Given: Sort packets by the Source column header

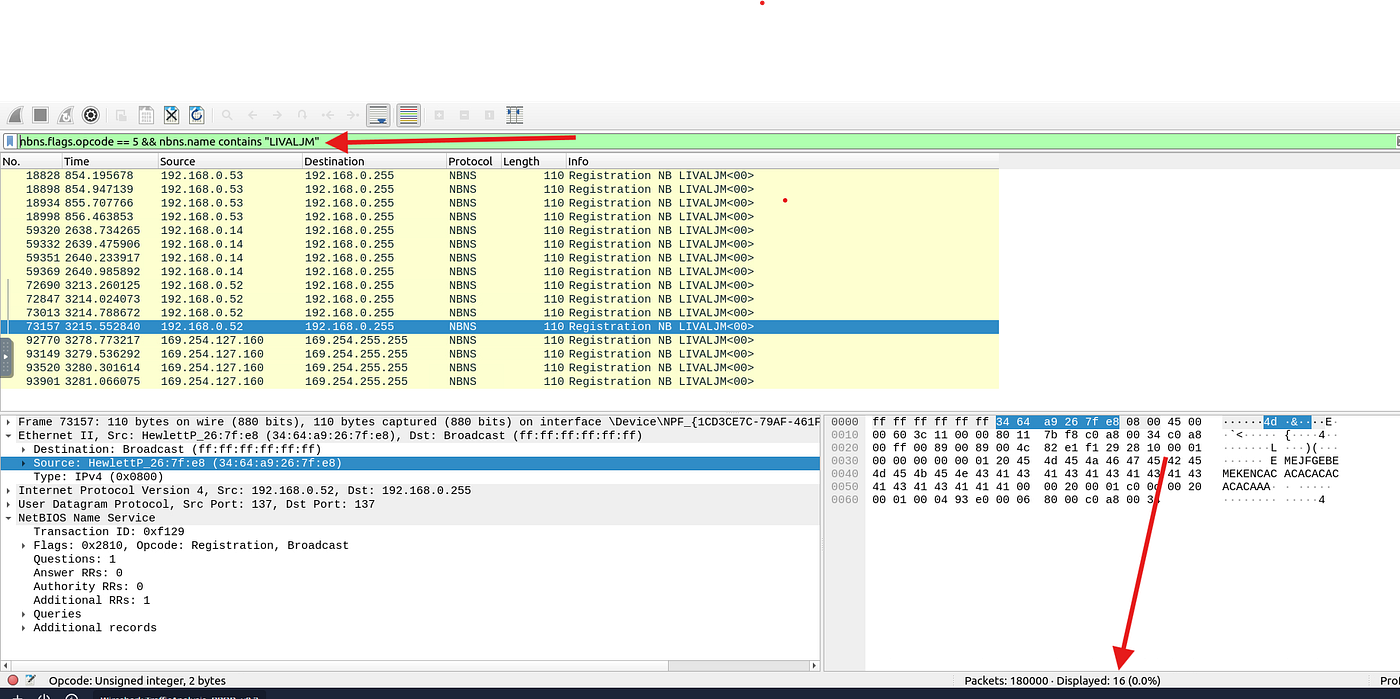Looking at the screenshot, I should (230, 161).
